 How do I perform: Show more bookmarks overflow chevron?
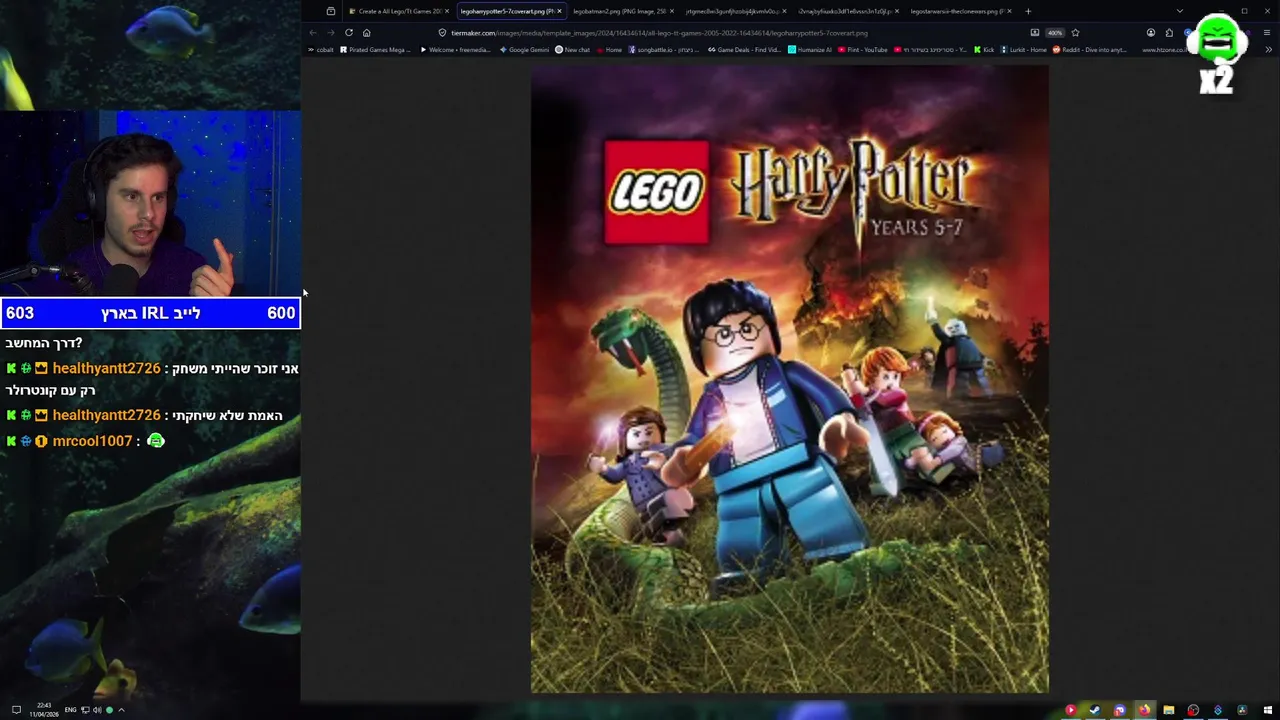[1268, 49]
